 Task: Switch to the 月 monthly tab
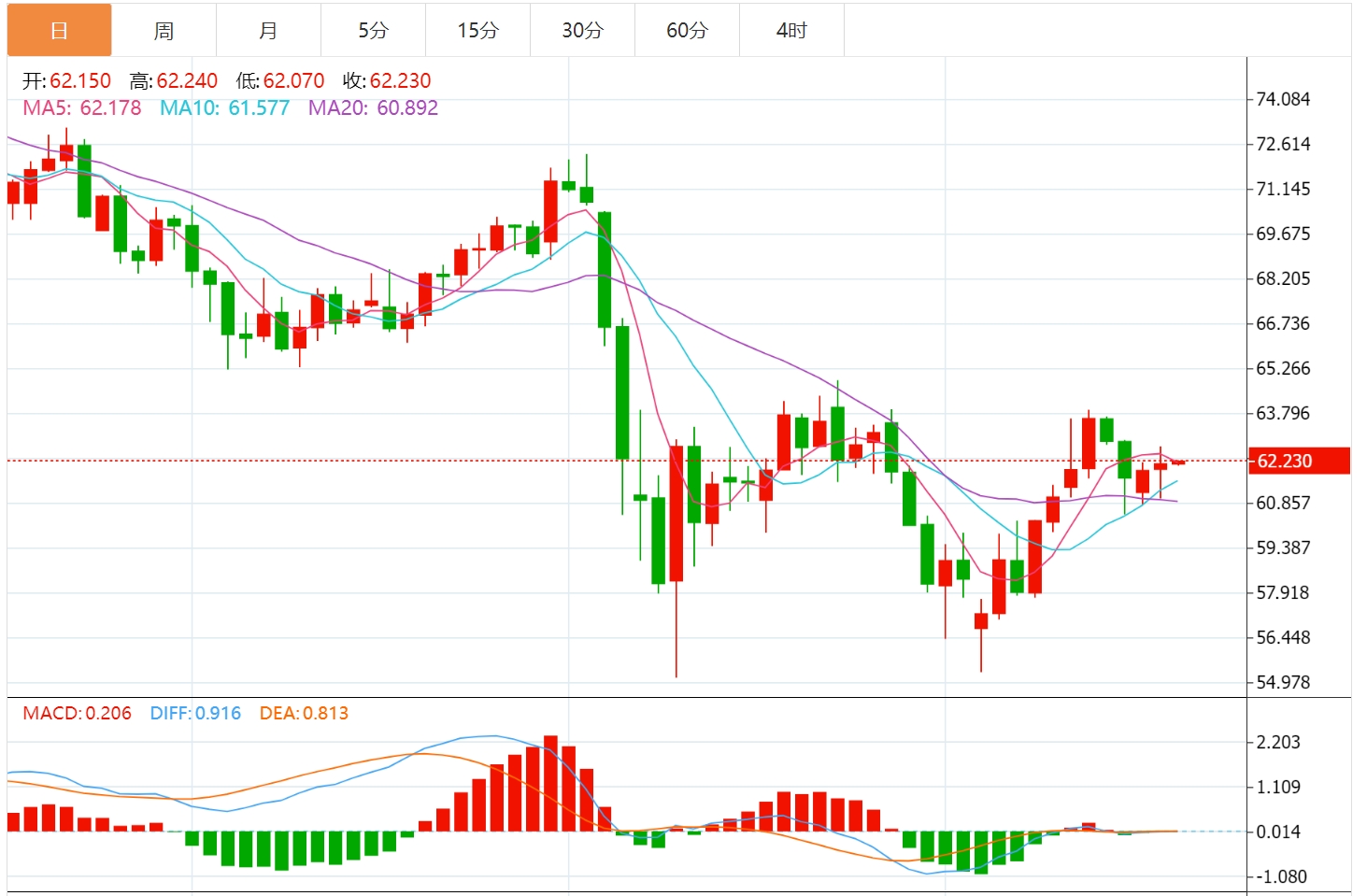268,31
